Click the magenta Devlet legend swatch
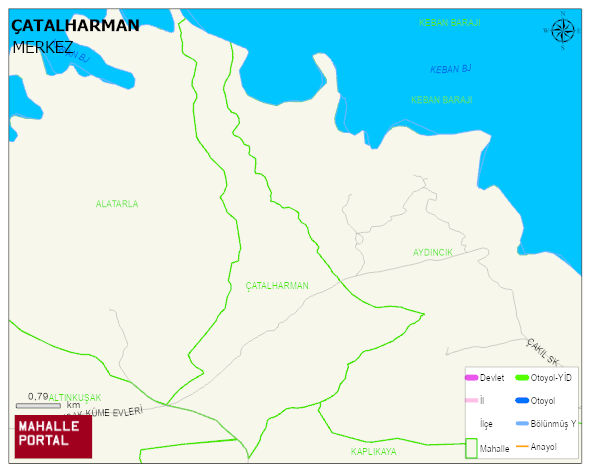The width and height of the screenshot is (591, 472). (x=471, y=378)
